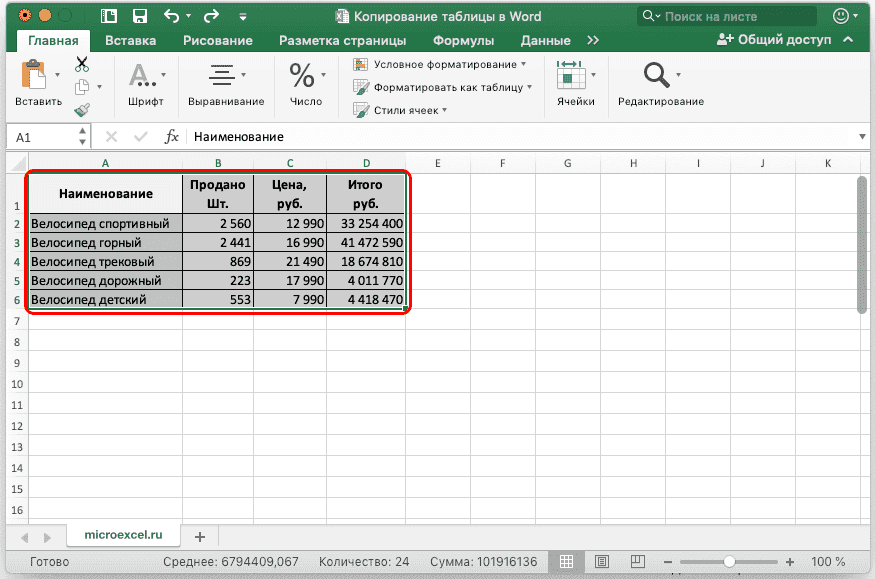Click the Undo arrow icon
Screen dimensions: 875x579
point(172,16)
